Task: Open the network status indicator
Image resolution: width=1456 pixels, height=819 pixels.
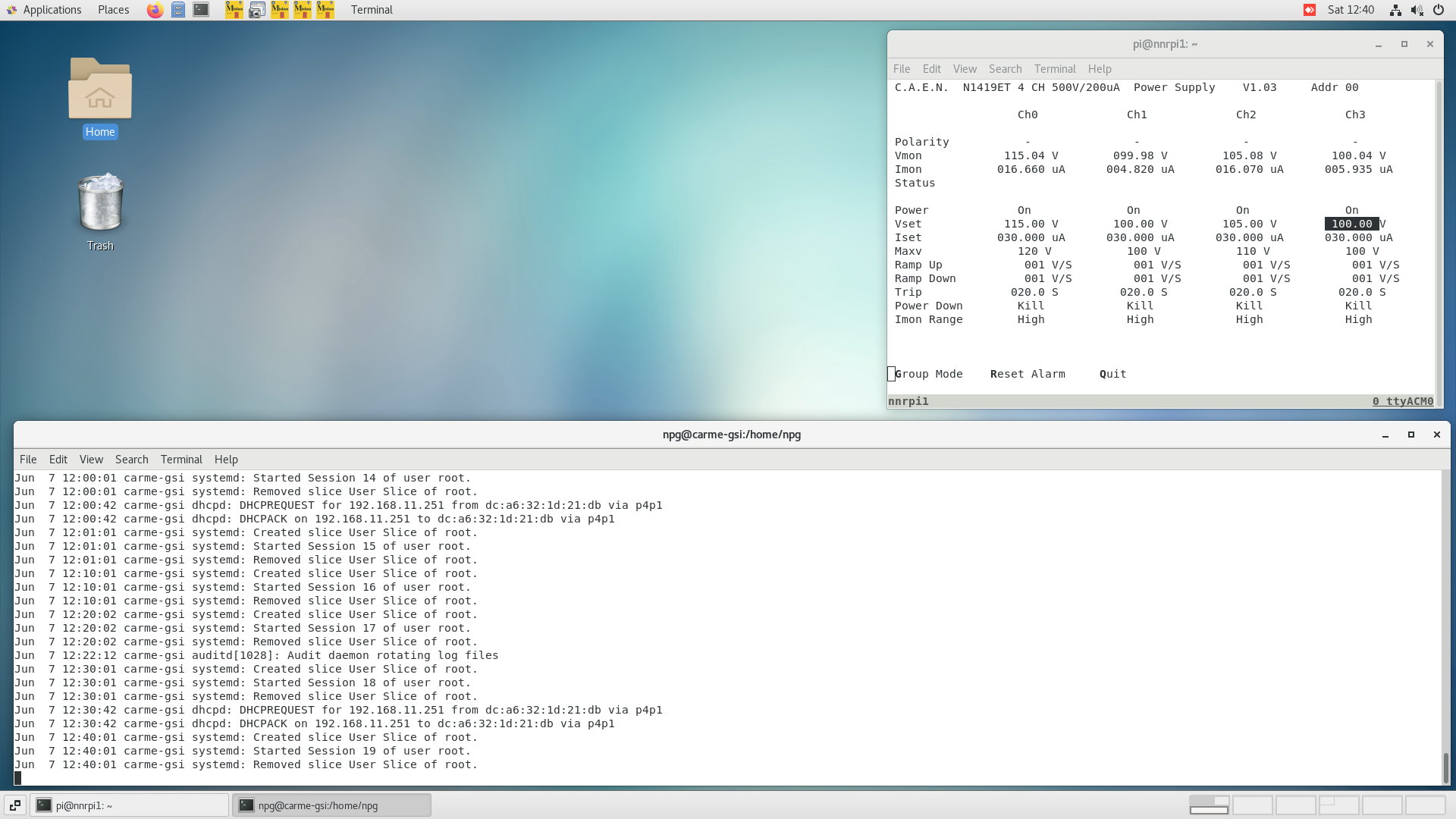Action: (x=1395, y=10)
